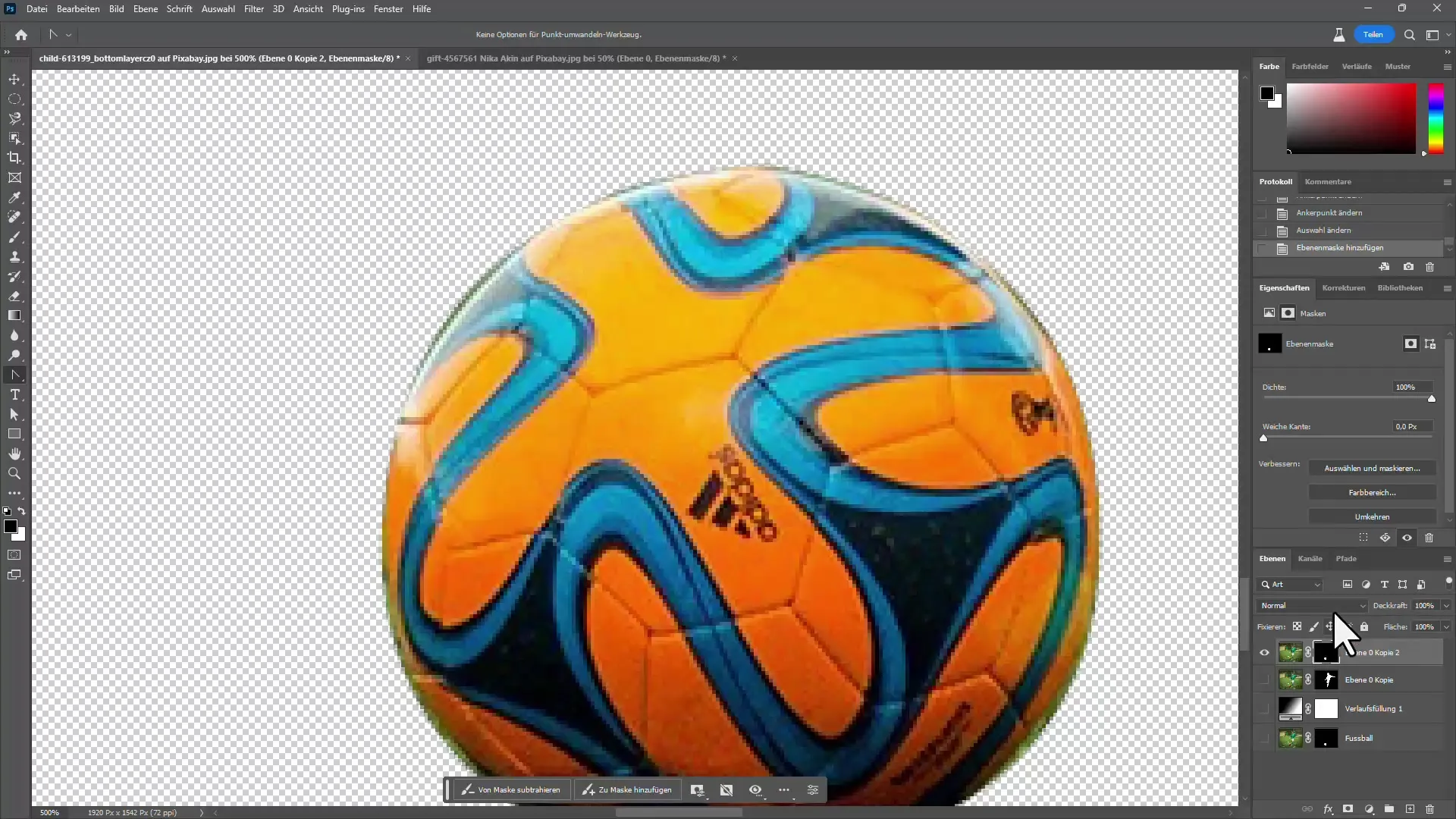Open the Ebene menu

(x=145, y=9)
